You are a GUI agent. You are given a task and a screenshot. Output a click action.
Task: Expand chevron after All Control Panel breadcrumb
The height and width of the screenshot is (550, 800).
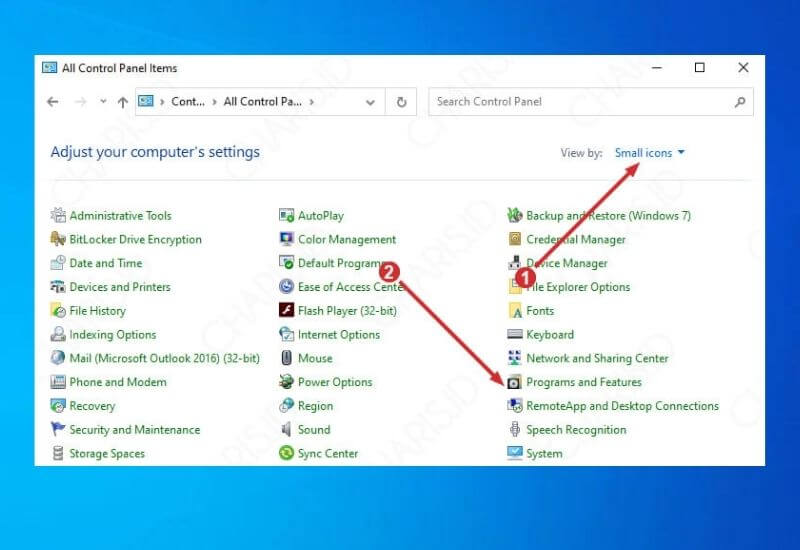click(x=312, y=102)
